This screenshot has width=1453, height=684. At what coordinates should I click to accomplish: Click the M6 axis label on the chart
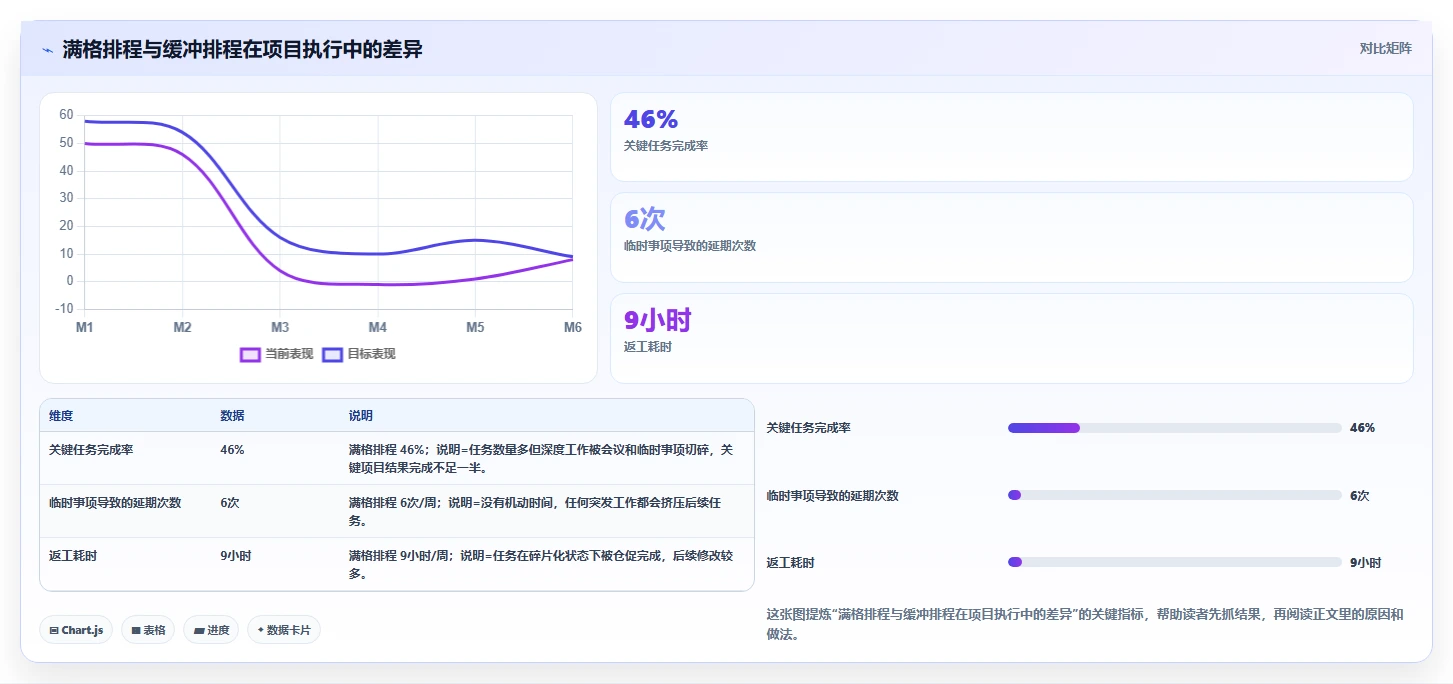pos(572,328)
